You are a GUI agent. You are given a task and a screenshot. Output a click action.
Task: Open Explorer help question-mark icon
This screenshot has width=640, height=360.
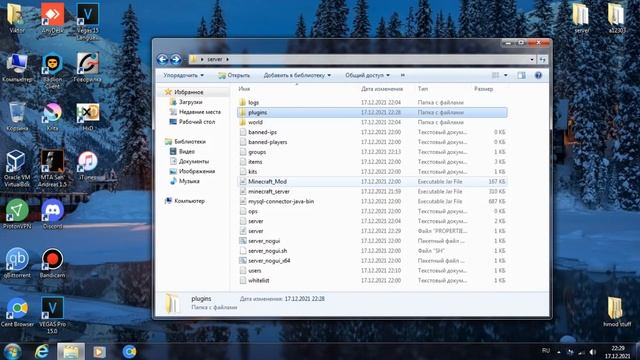pos(538,75)
